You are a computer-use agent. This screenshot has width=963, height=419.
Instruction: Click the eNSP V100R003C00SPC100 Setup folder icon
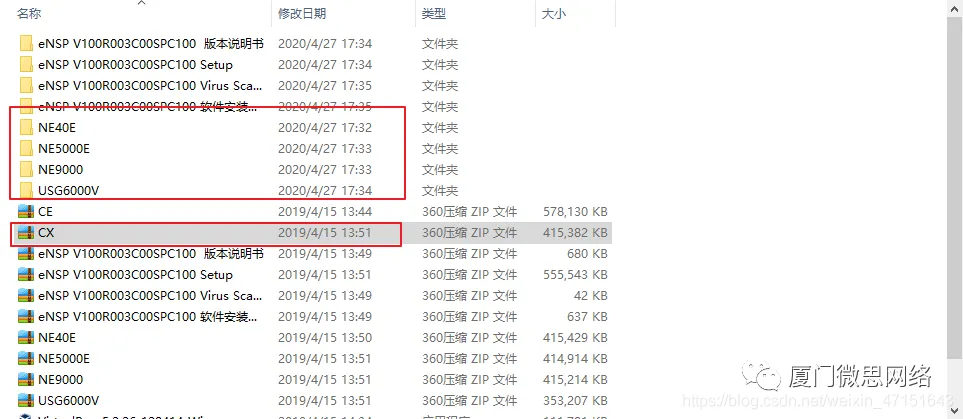[26, 65]
